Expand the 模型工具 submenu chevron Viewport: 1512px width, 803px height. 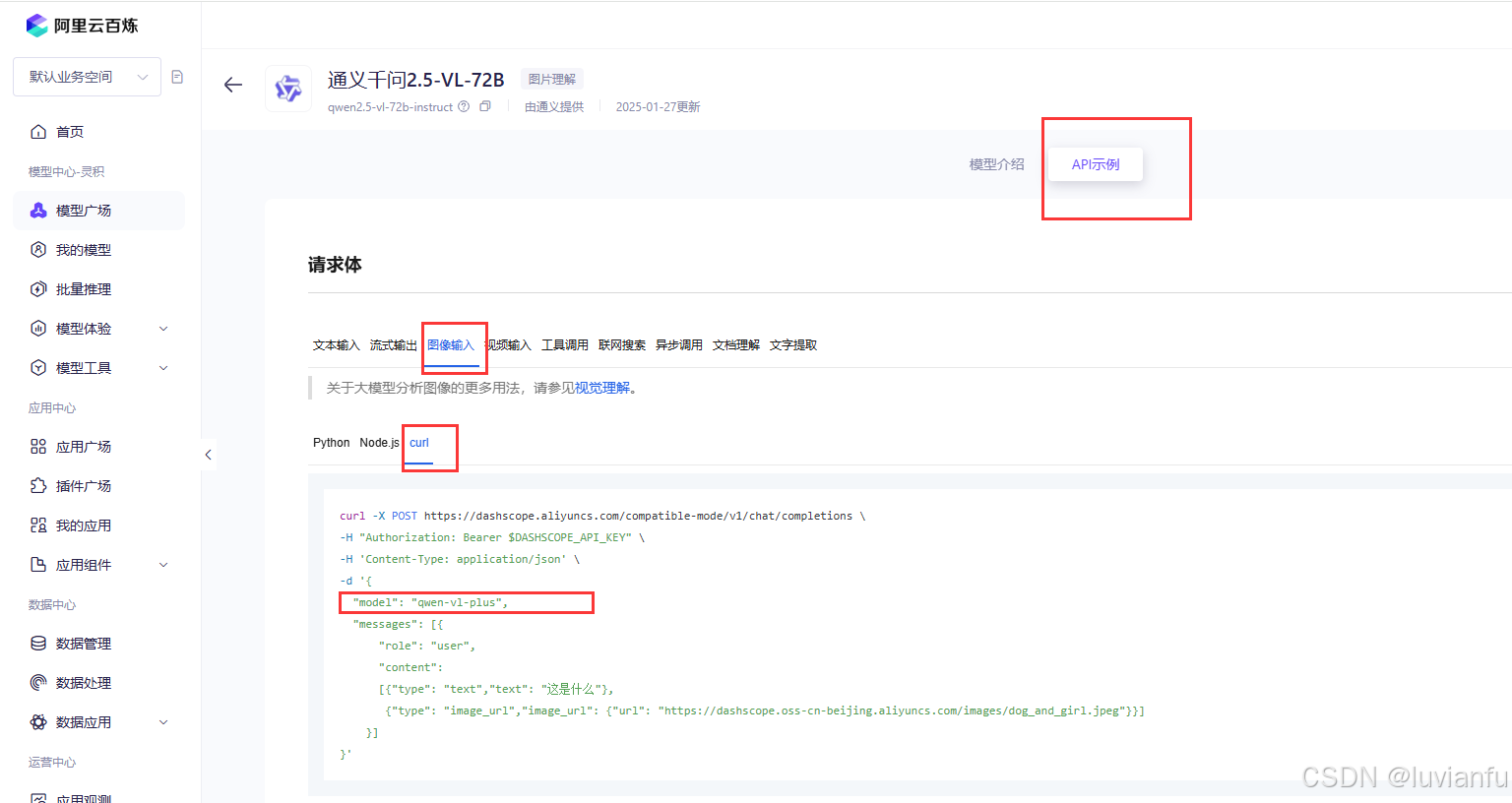(163, 368)
